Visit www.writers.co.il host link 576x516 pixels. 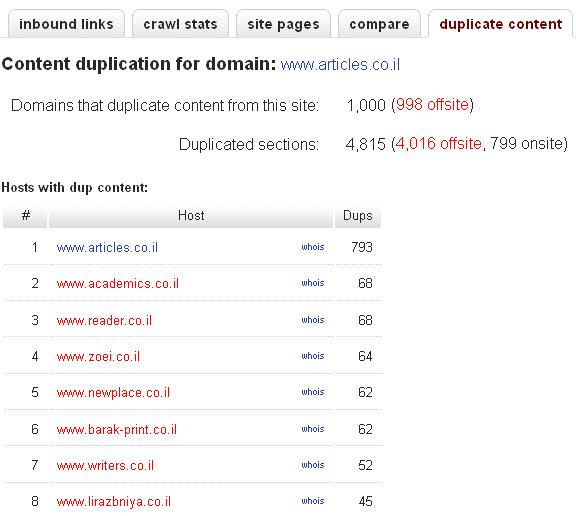[x=105, y=466]
